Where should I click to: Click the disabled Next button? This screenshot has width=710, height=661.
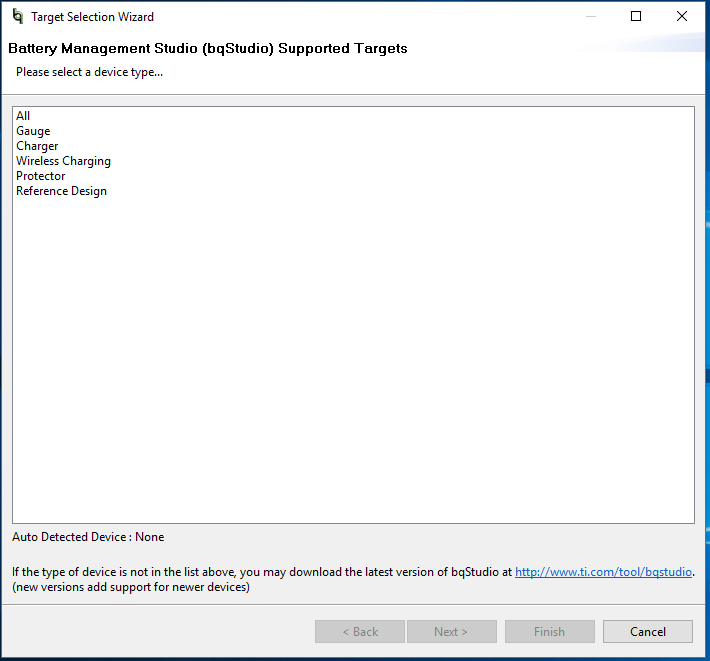451,632
